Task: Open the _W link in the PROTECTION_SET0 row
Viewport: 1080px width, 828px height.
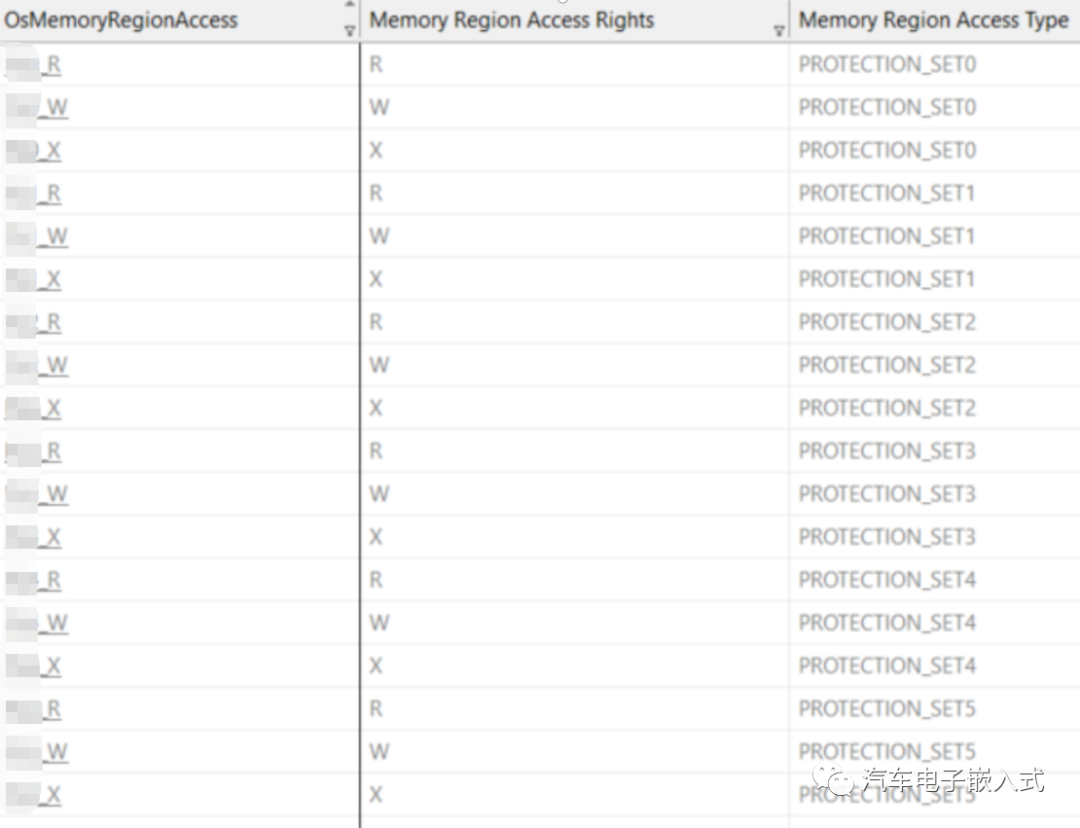Action: tap(54, 108)
